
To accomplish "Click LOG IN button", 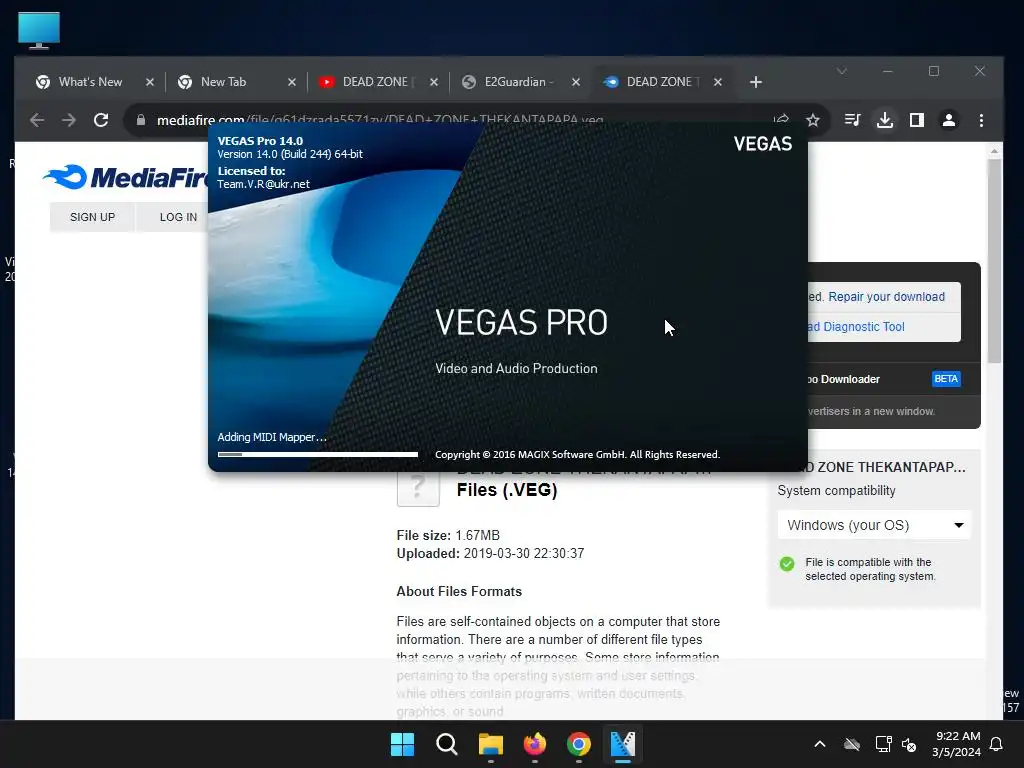I will point(178,217).
